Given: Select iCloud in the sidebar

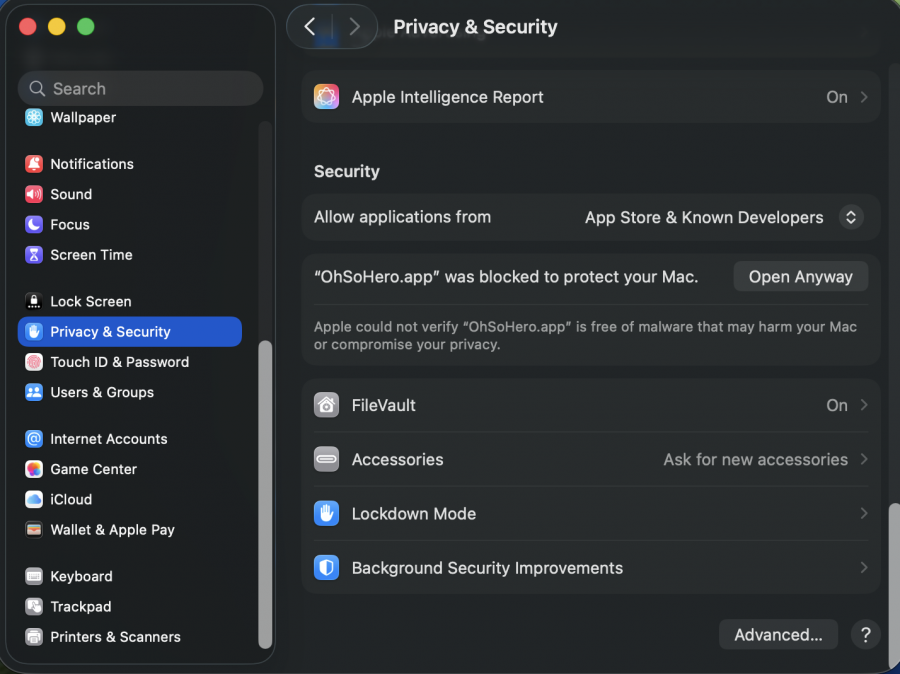Looking at the screenshot, I should (x=130, y=499).
